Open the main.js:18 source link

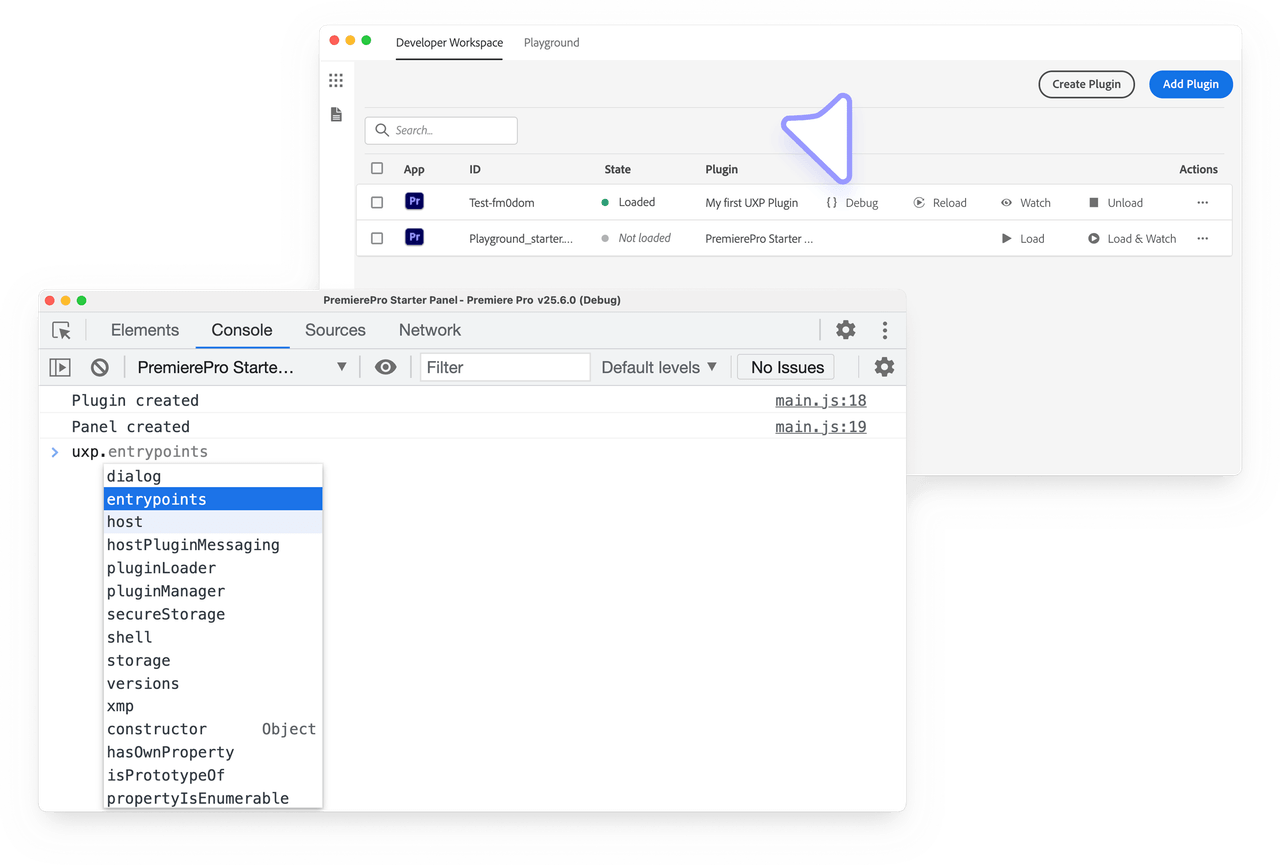point(820,400)
